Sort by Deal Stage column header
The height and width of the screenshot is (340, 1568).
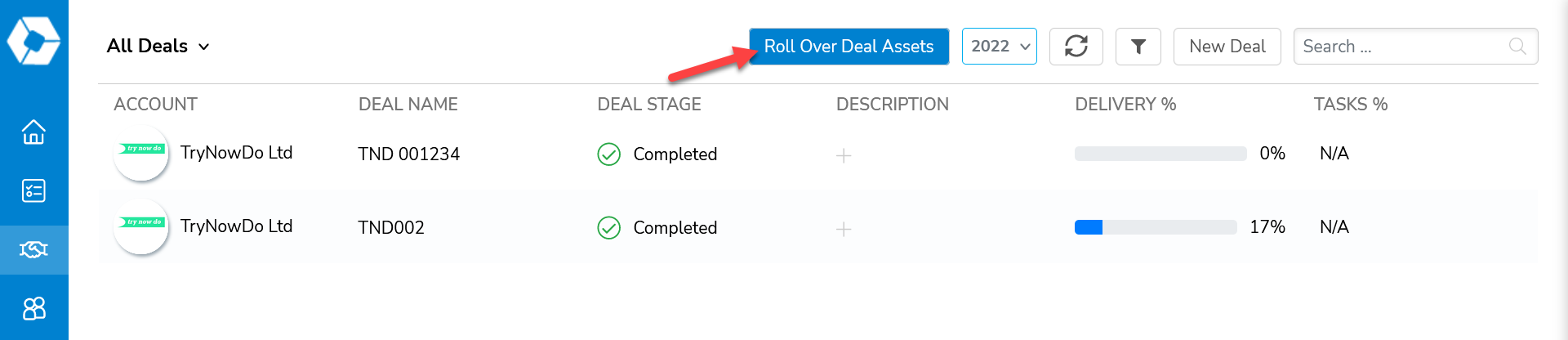pyautogui.click(x=649, y=105)
